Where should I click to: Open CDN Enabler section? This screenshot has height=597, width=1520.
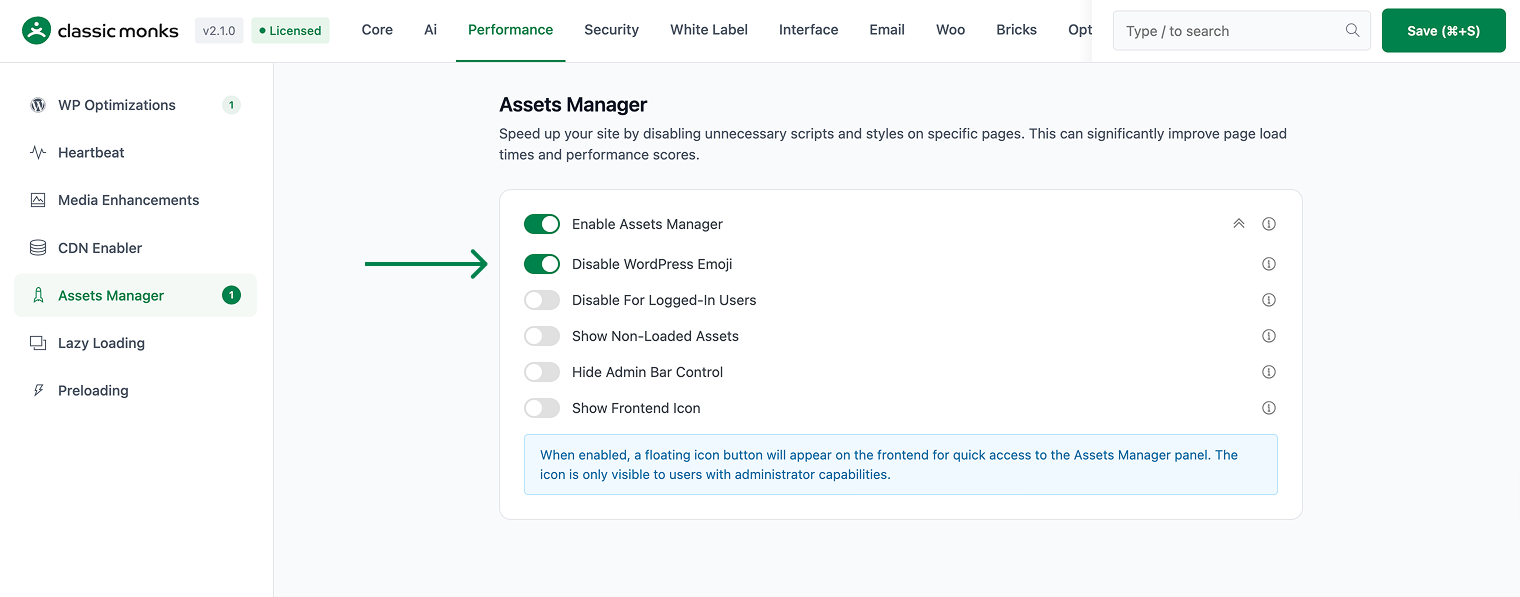click(135, 248)
